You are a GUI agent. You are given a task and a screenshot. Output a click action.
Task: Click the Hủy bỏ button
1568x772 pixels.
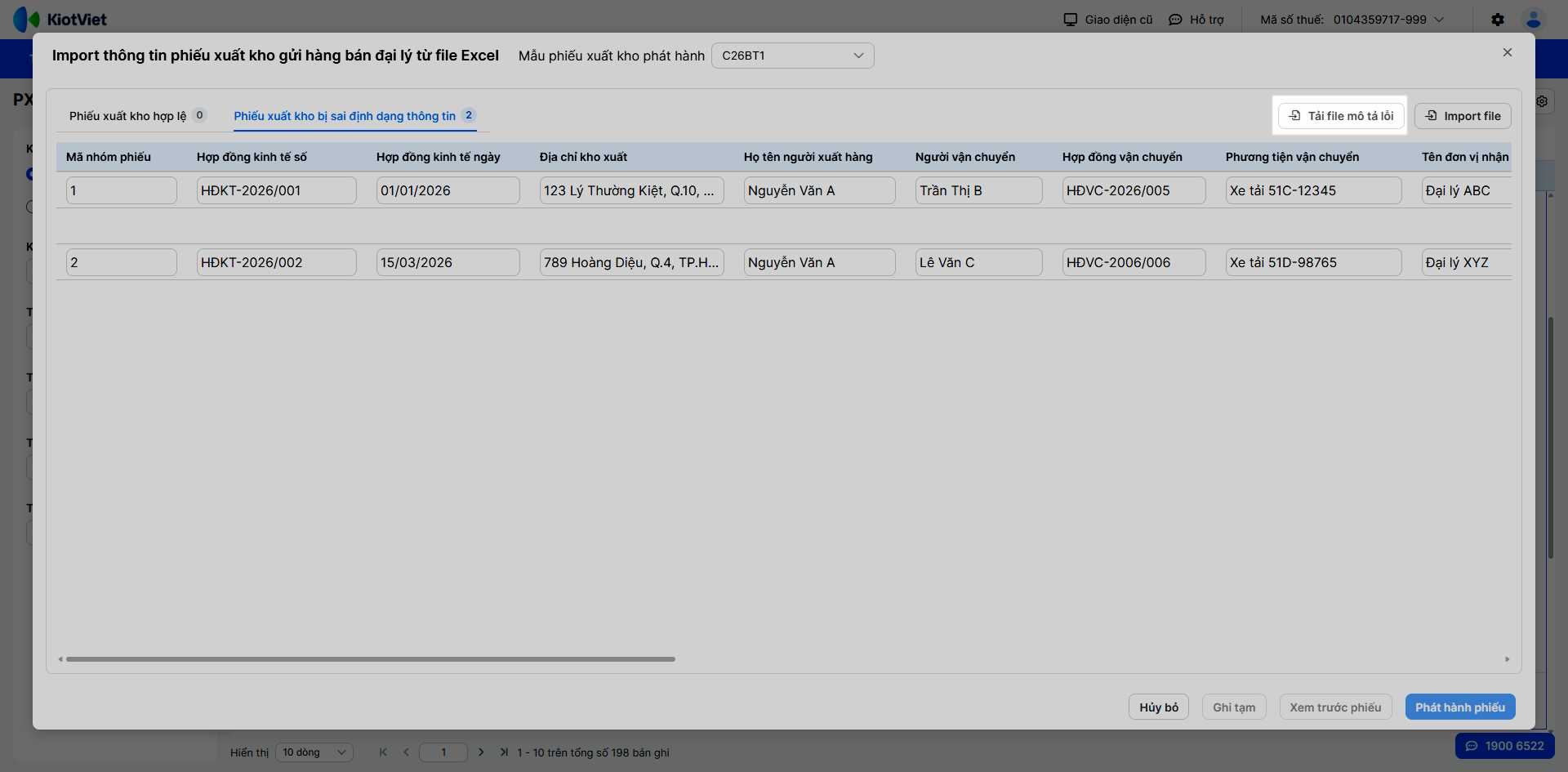tap(1159, 707)
